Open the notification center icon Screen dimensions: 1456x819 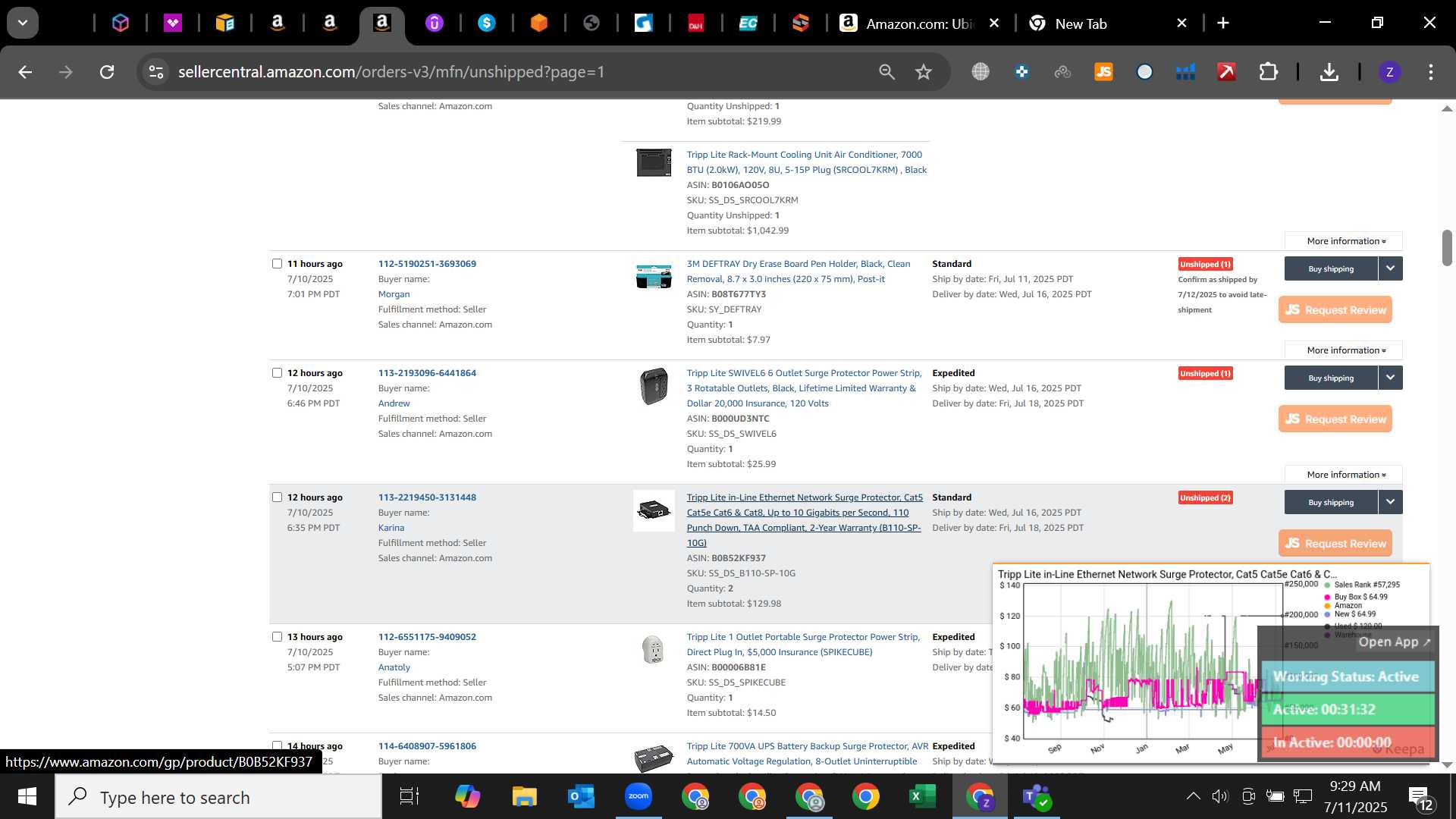(x=1419, y=797)
